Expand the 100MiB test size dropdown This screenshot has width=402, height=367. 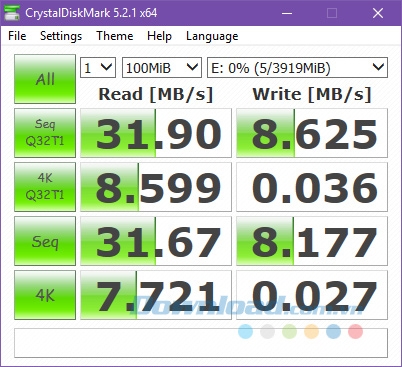click(x=162, y=68)
